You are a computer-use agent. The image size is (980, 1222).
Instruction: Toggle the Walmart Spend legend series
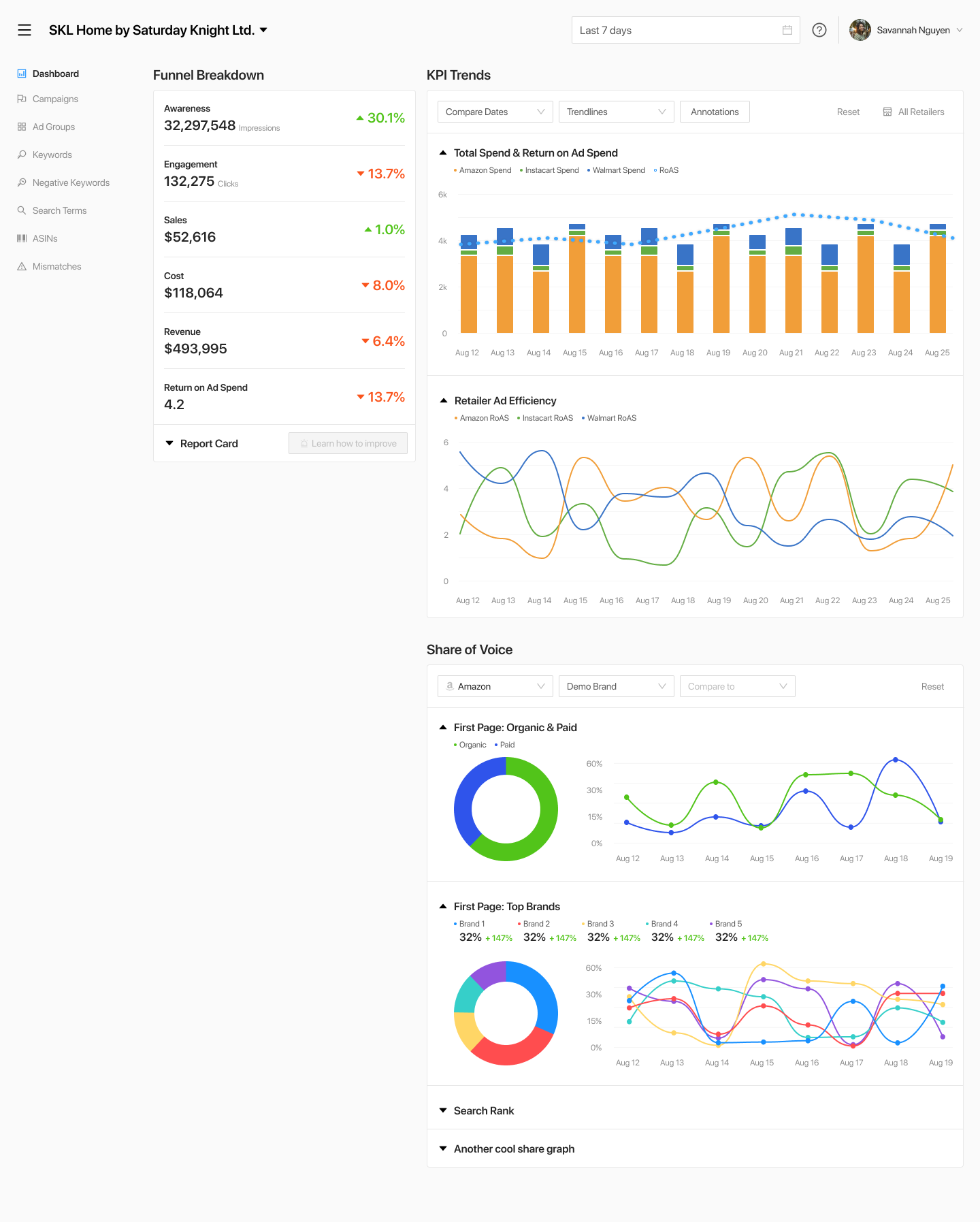tap(618, 170)
